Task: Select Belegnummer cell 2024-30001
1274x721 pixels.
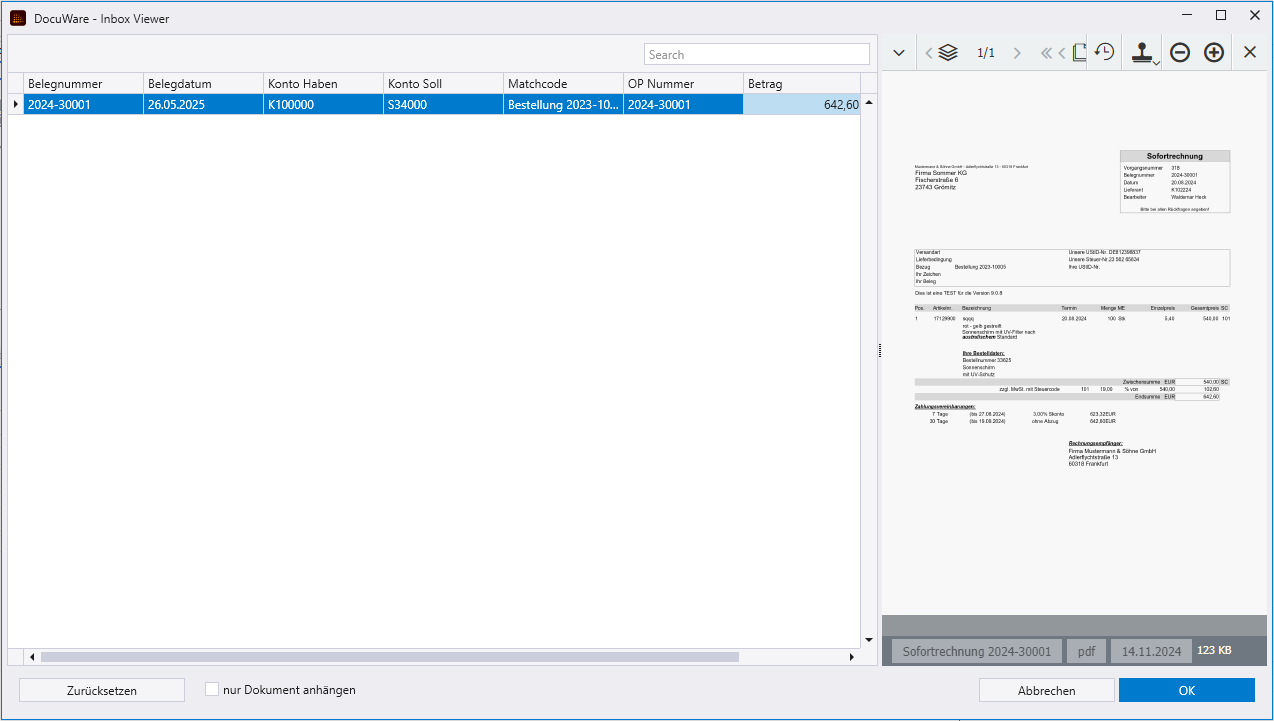Action: coord(84,104)
